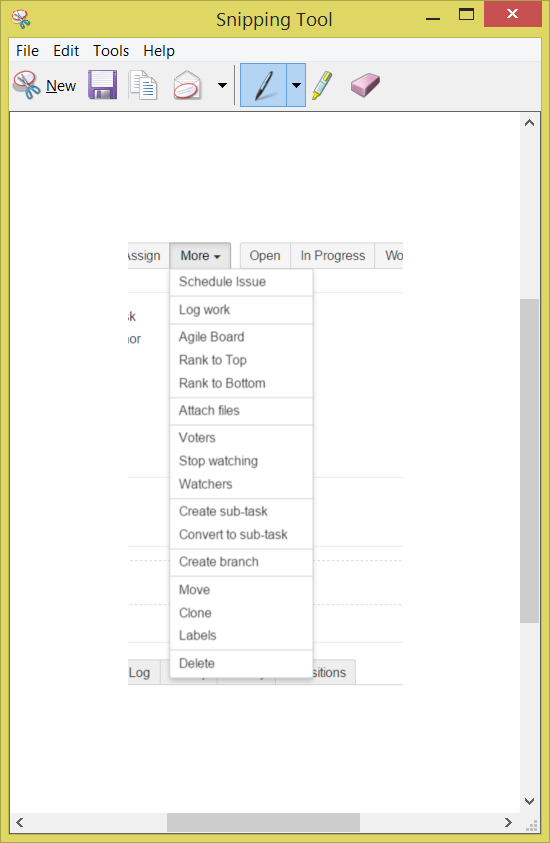The width and height of the screenshot is (550, 843).
Task: Click the vertical scrollbar thumb
Action: click(x=530, y=461)
